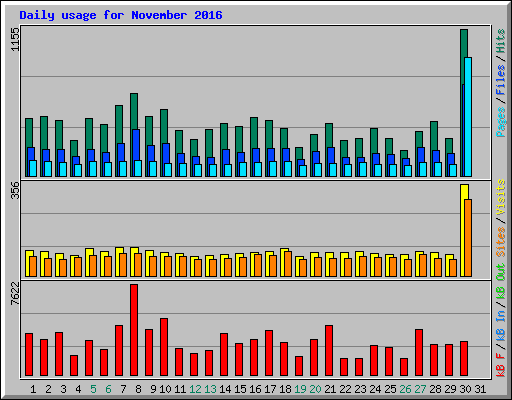Click the green Hits bar for day 8

point(134,111)
